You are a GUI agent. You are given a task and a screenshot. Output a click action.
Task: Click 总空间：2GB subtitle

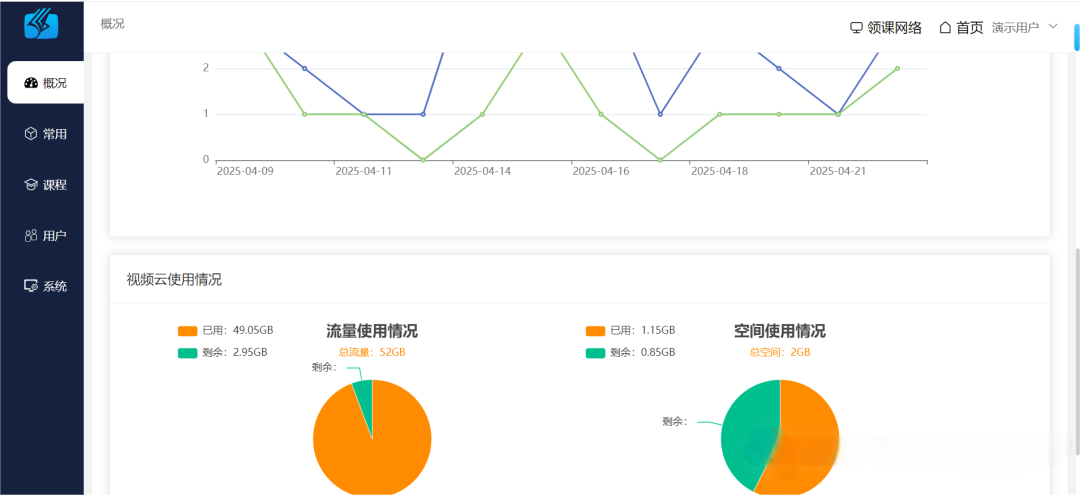point(780,352)
